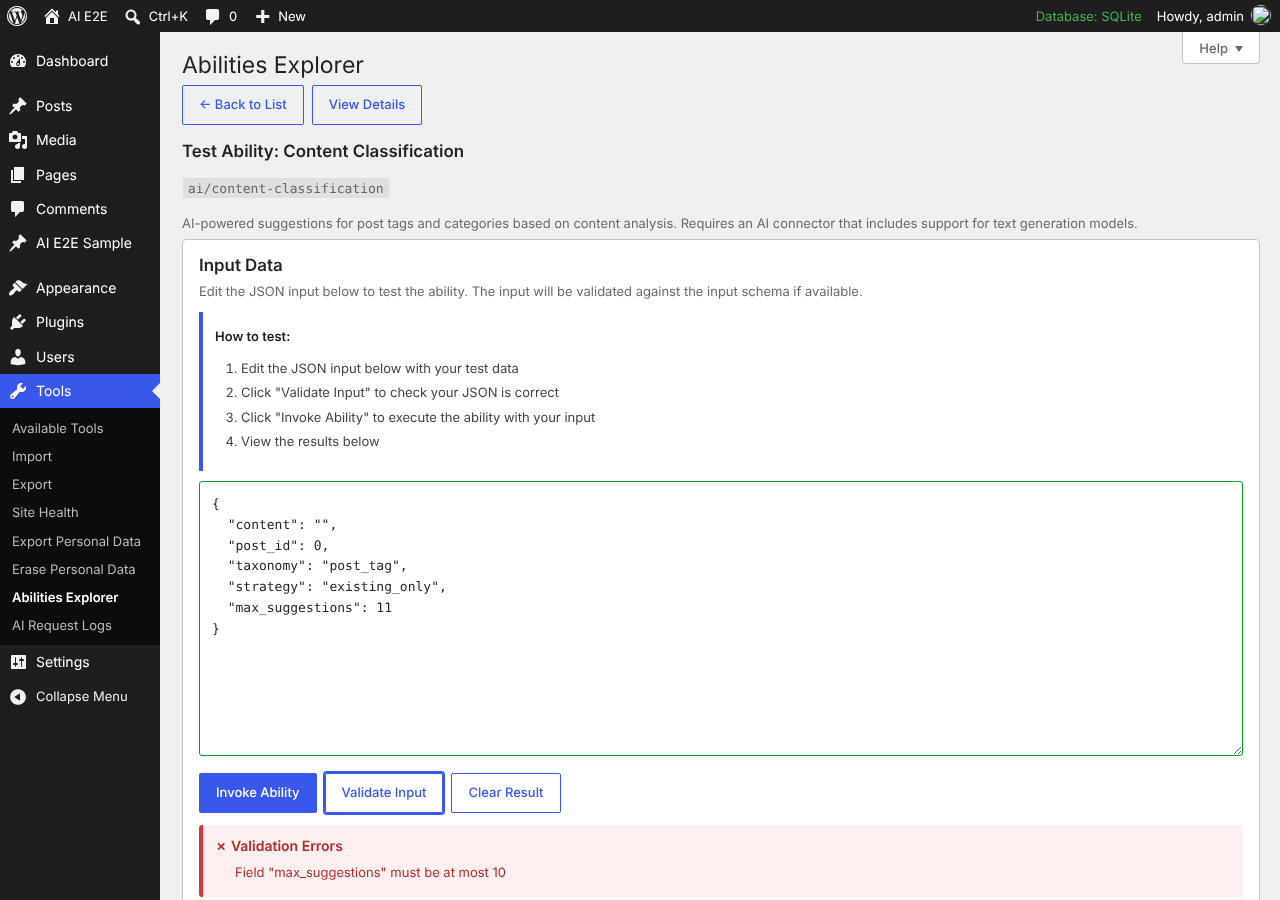This screenshot has width=1280, height=900.
Task: Open the AI E2E site home icon
Action: pyautogui.click(x=52, y=16)
